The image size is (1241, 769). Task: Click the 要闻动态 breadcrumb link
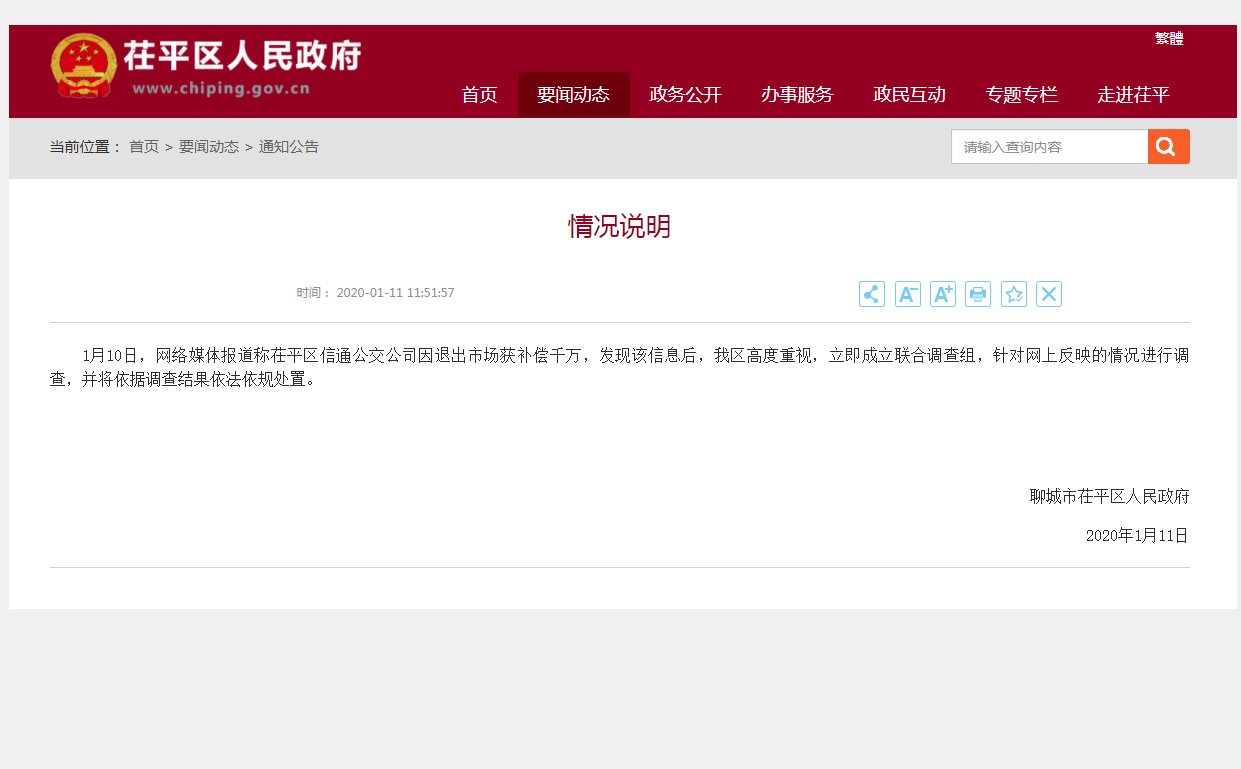[x=209, y=146]
